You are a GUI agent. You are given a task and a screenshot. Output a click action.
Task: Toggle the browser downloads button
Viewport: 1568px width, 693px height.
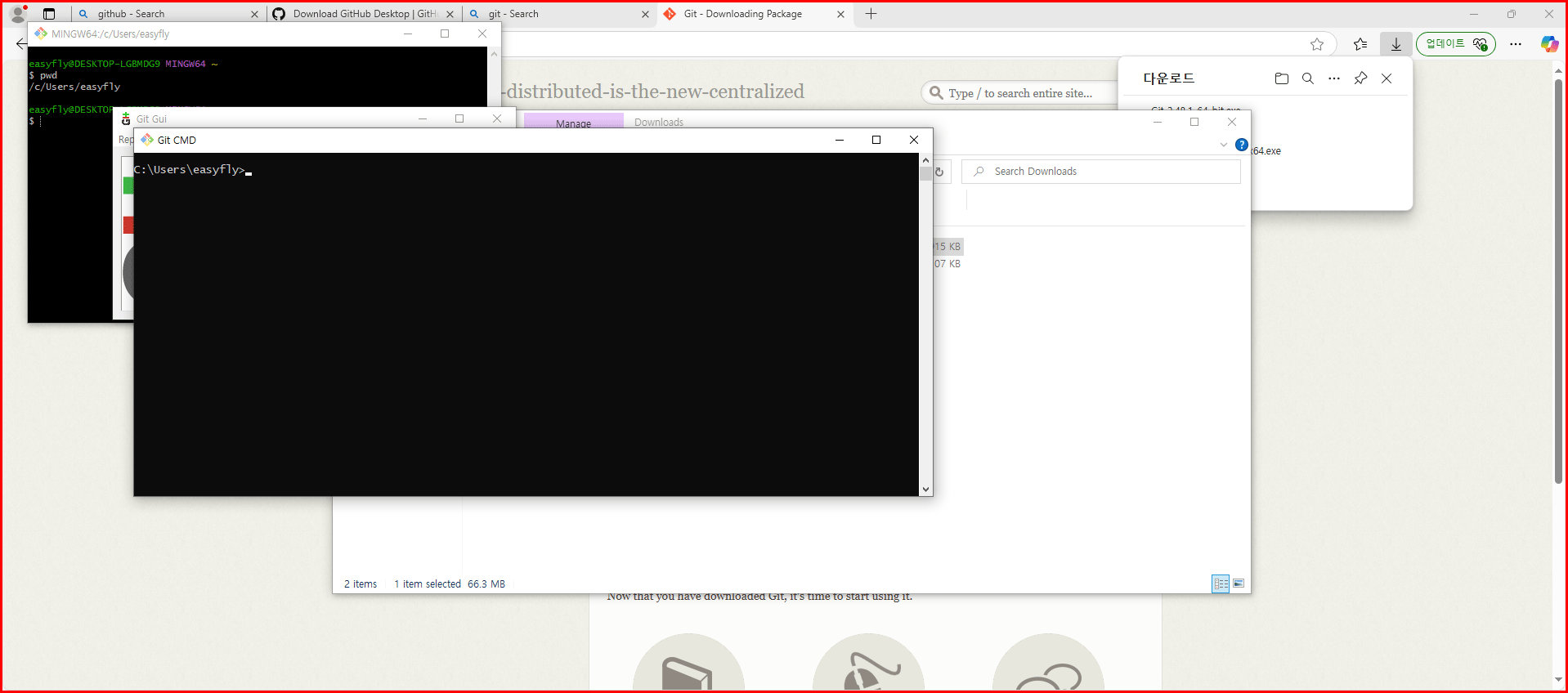point(1396,44)
